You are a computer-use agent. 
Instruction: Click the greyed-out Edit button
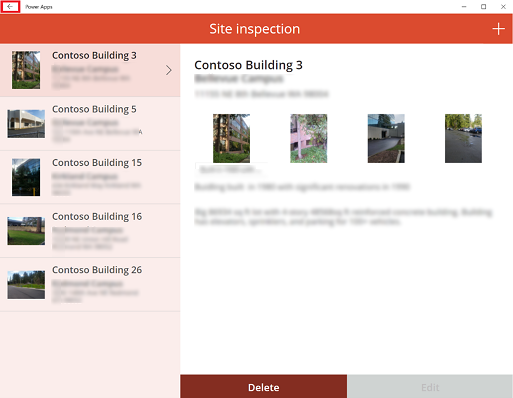pos(430,387)
